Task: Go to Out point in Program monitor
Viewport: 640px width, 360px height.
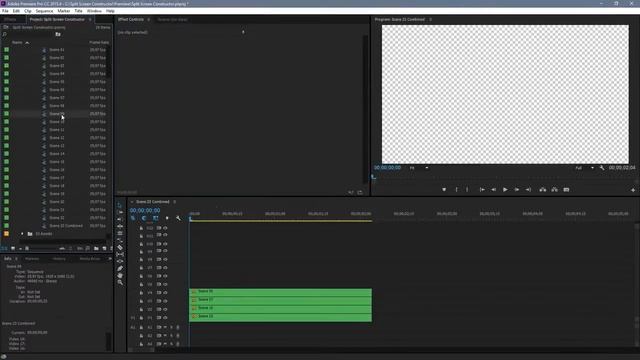Action: [528, 190]
